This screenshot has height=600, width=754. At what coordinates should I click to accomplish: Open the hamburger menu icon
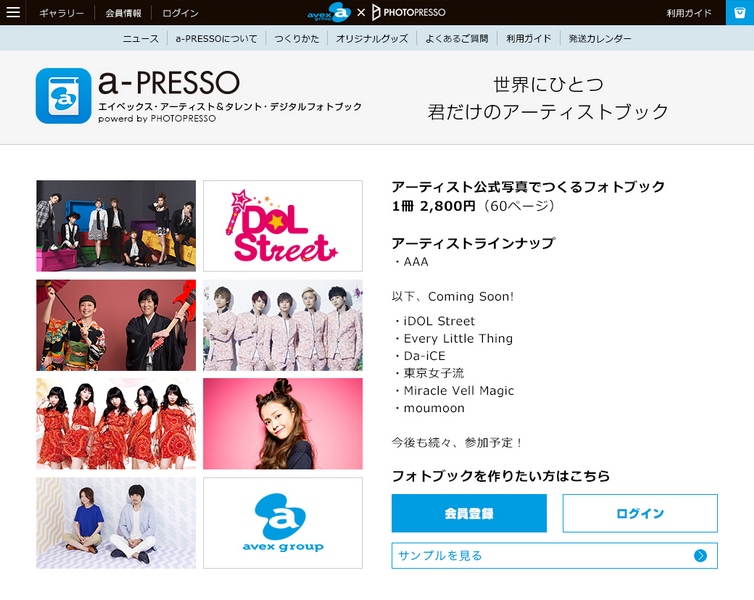click(x=13, y=12)
